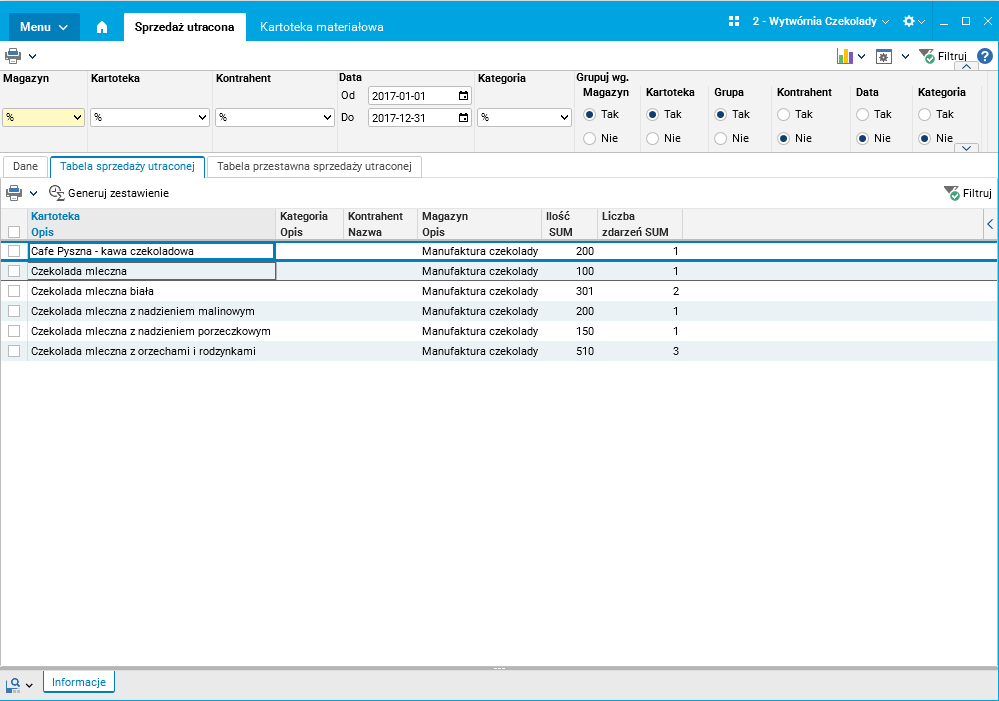Click into the Do date input field

point(411,118)
